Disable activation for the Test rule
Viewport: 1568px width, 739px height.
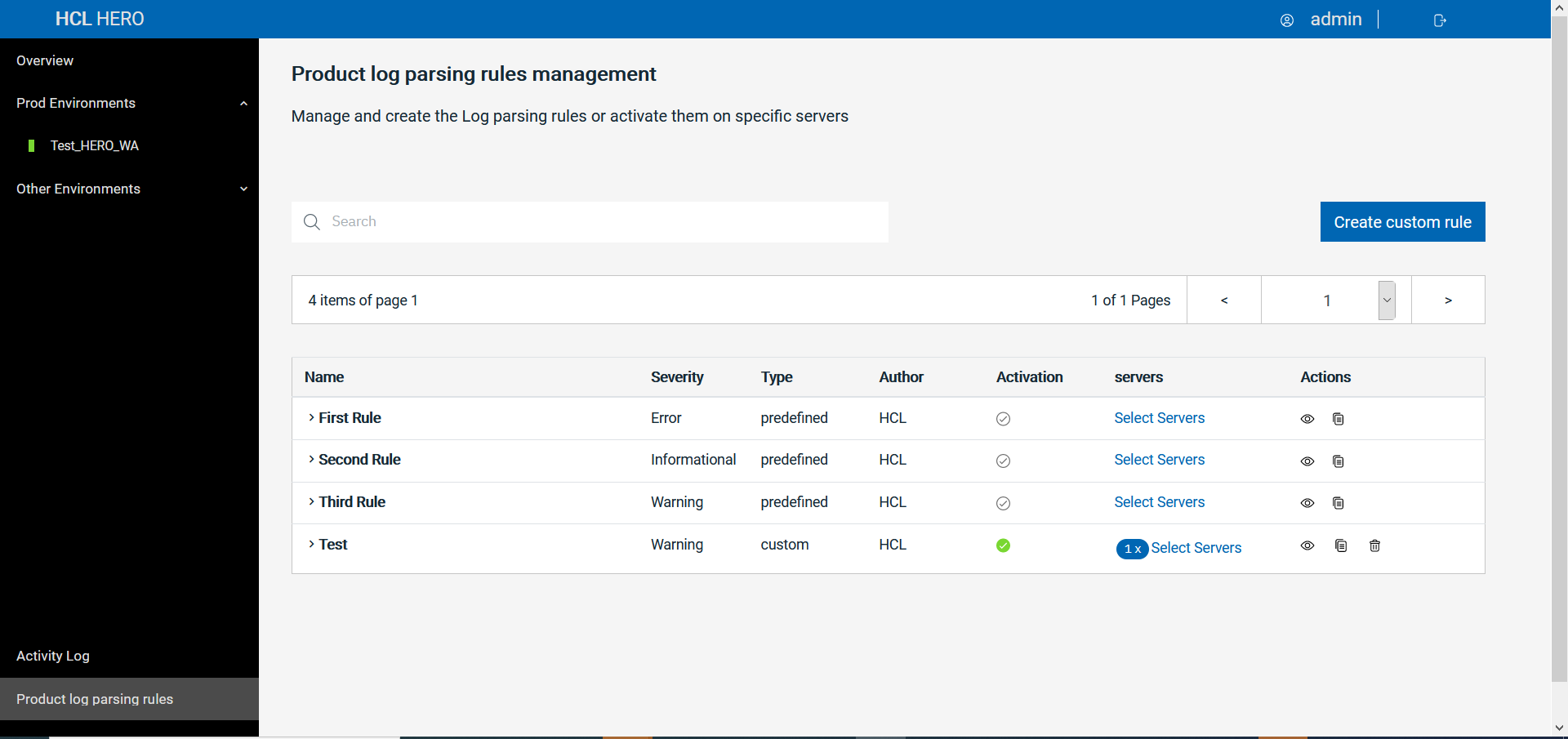(x=1003, y=545)
